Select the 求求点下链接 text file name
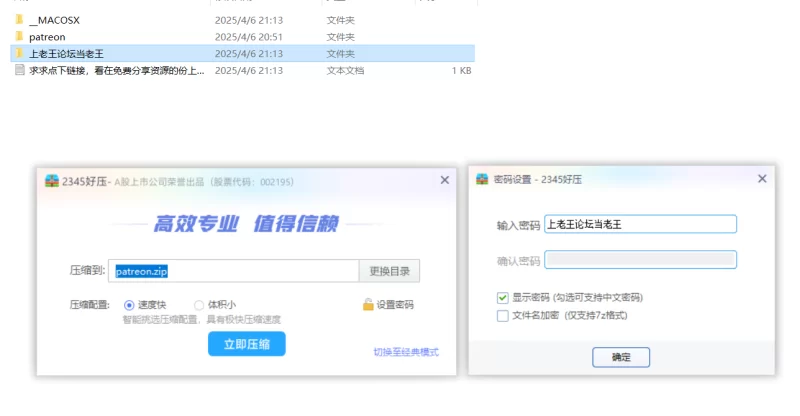The height and width of the screenshot is (416, 800). (x=117, y=70)
